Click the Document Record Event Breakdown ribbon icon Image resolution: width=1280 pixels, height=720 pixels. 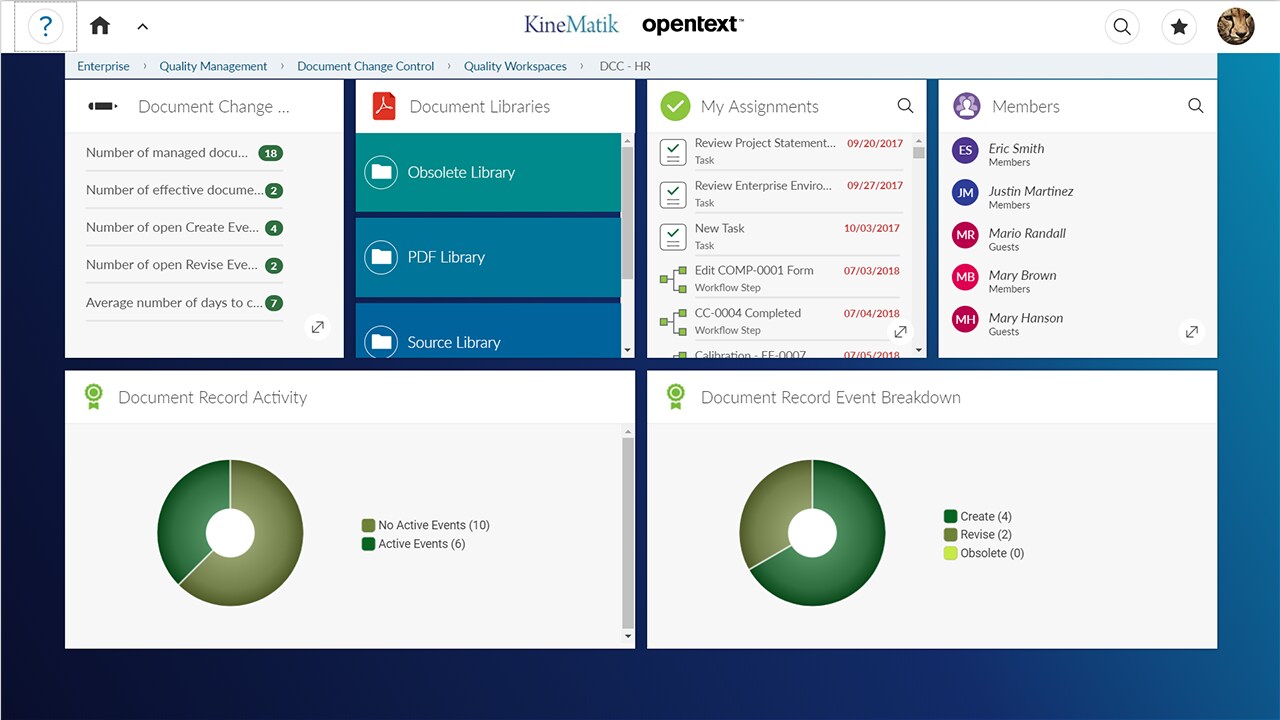click(x=676, y=397)
